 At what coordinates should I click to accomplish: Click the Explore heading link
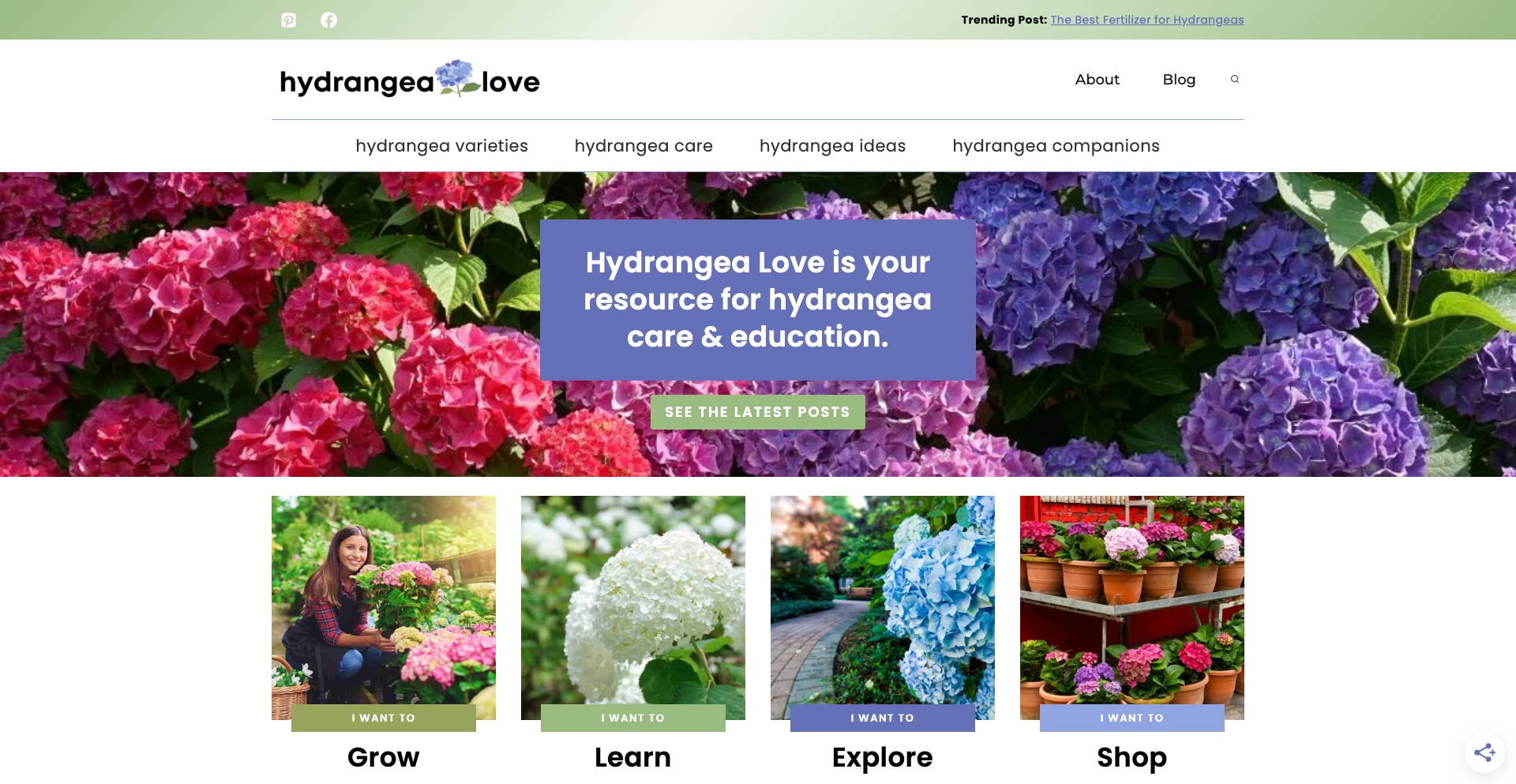pos(882,757)
